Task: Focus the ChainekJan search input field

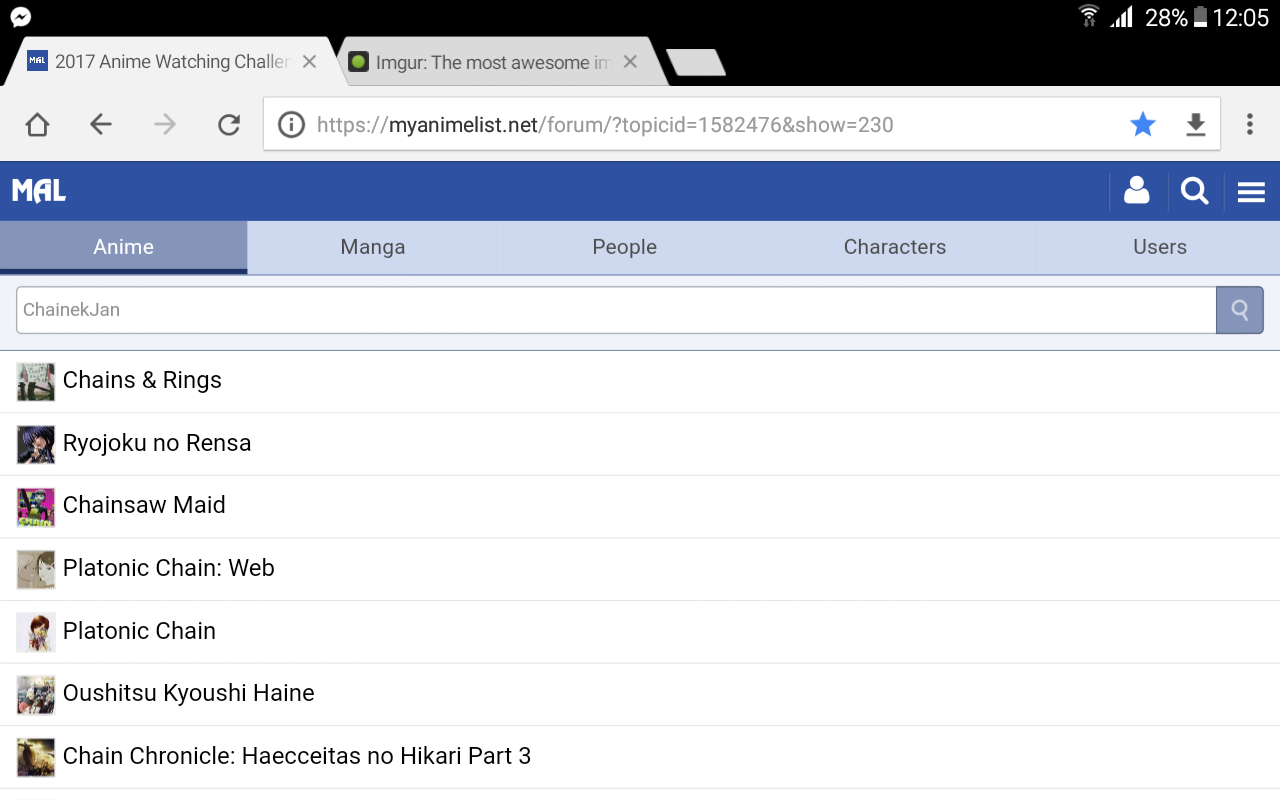Action: click(x=615, y=310)
